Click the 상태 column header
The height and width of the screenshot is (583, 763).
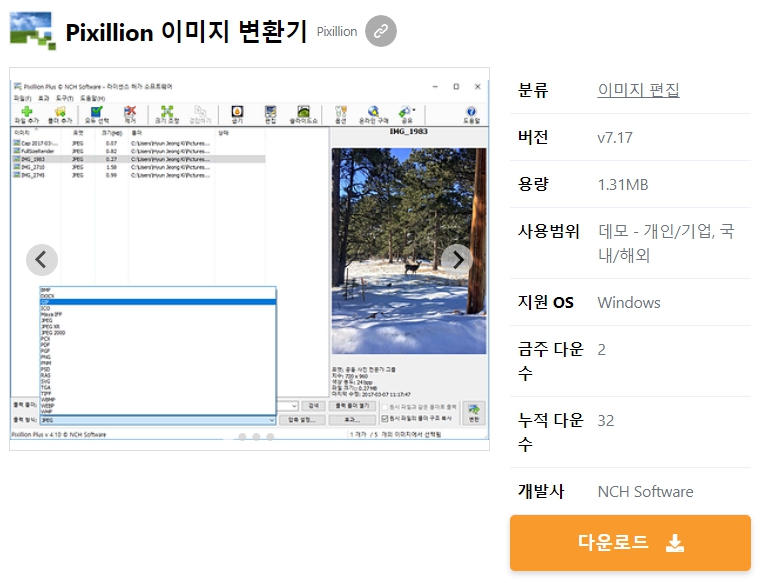(x=240, y=132)
